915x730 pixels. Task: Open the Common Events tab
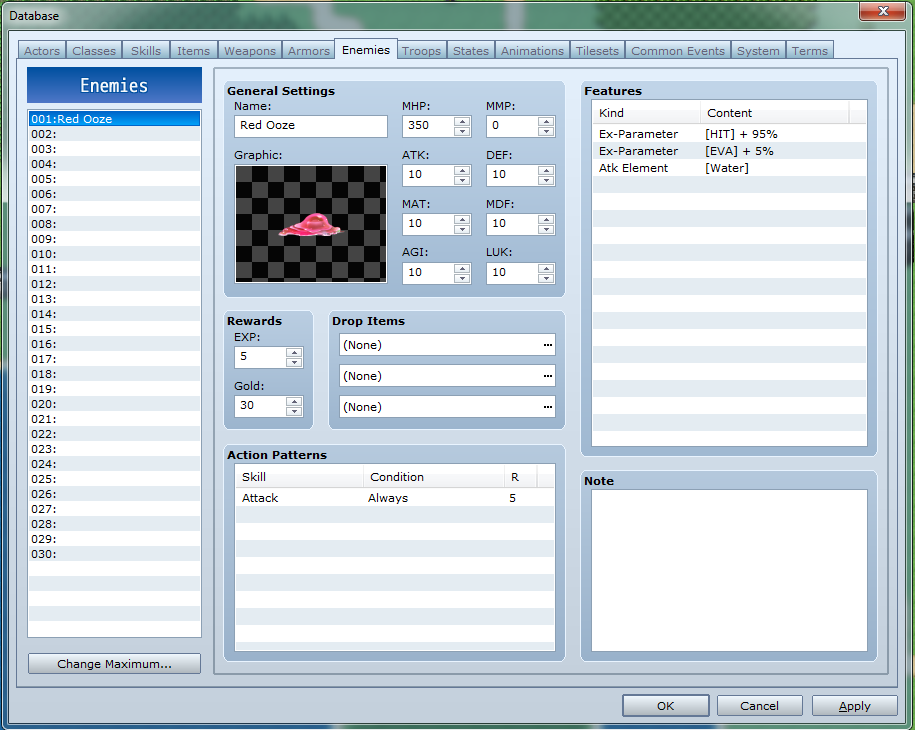pos(677,51)
